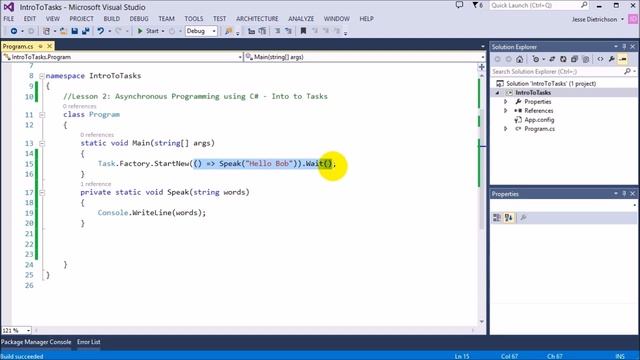The width and height of the screenshot is (640, 360).
Task: Click View Code icon in Solution Explorer
Action: 600,59
